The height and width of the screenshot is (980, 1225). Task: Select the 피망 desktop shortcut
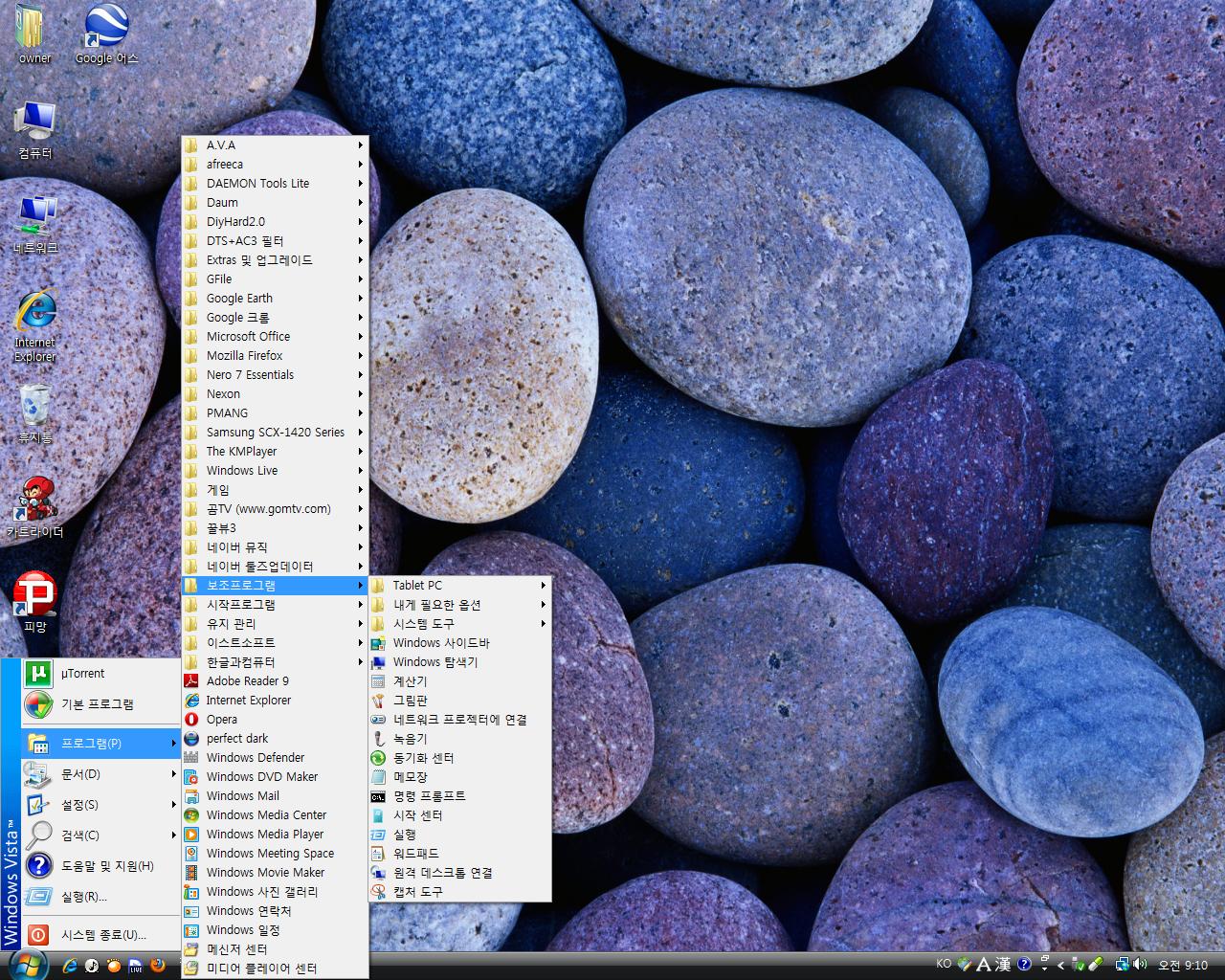coord(34,603)
